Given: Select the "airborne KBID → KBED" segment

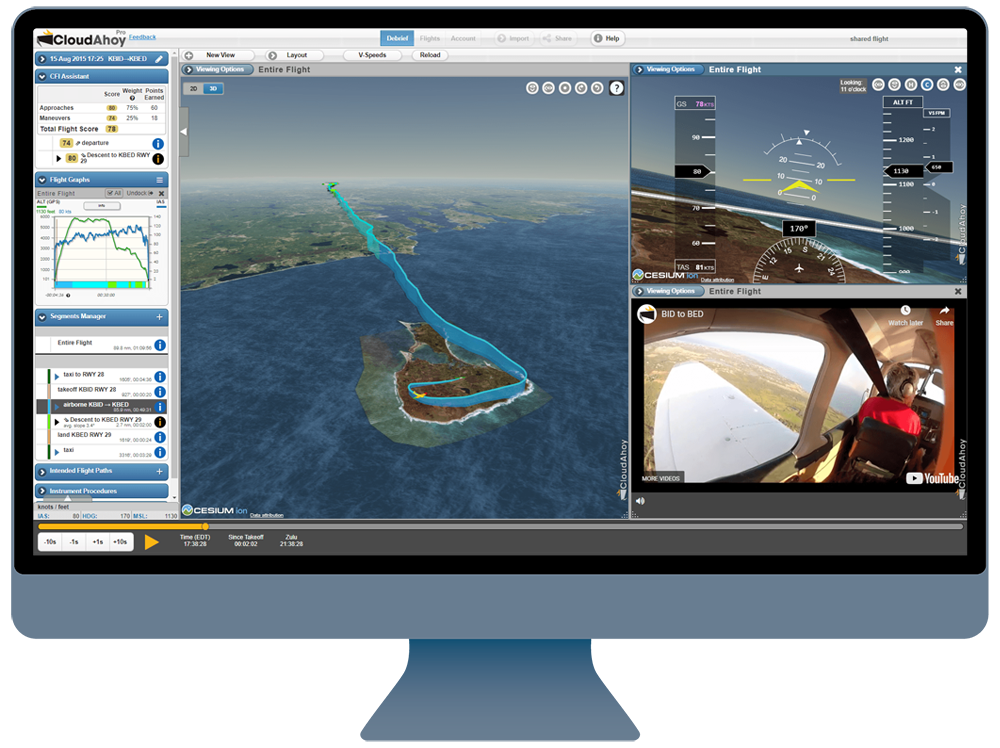Looking at the screenshot, I should click(95, 405).
